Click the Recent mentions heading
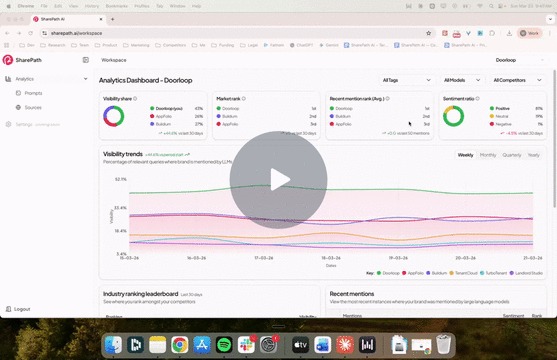The image size is (557, 360). [x=352, y=294]
